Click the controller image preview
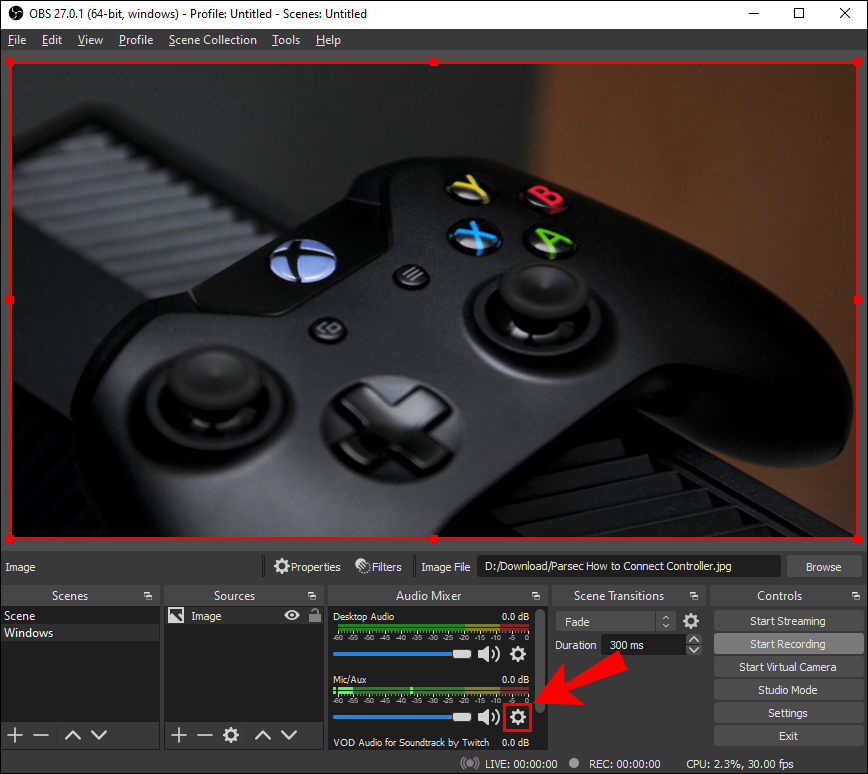The image size is (868, 774). 434,300
